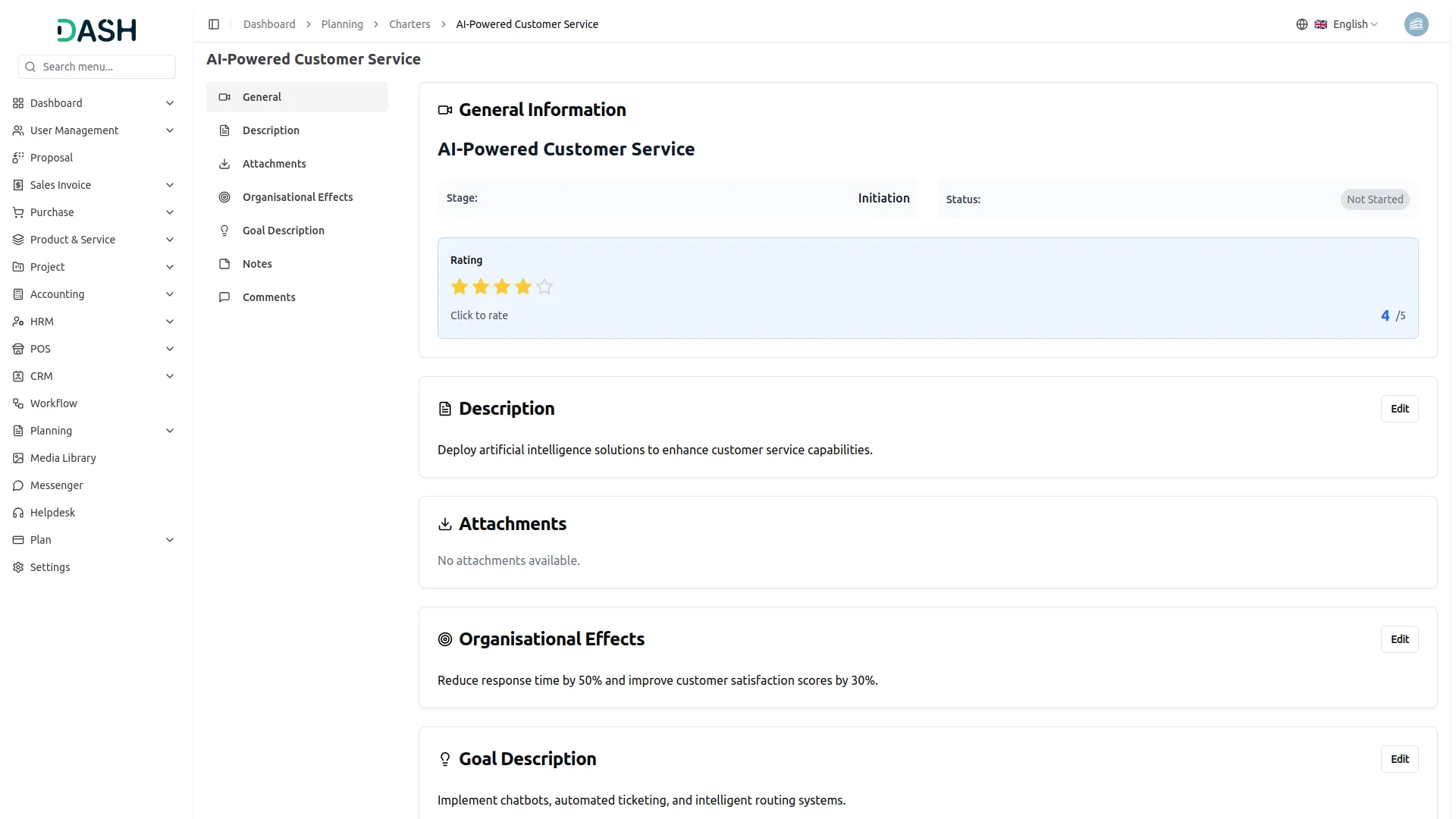The width and height of the screenshot is (1456, 819).
Task: Open the user avatar menu
Action: (x=1416, y=24)
